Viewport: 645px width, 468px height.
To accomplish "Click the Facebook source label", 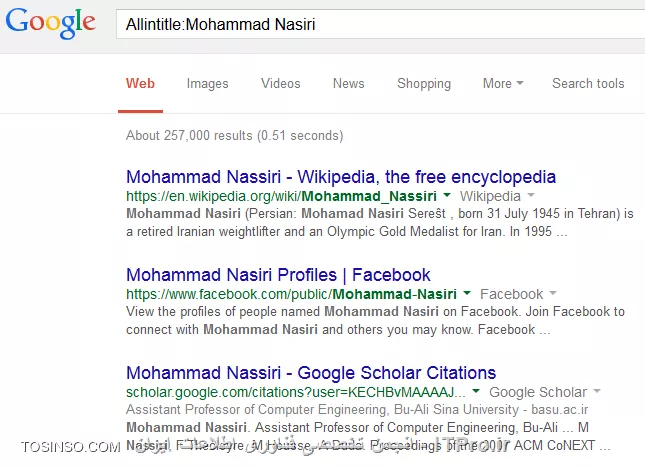I will click(x=511, y=294).
